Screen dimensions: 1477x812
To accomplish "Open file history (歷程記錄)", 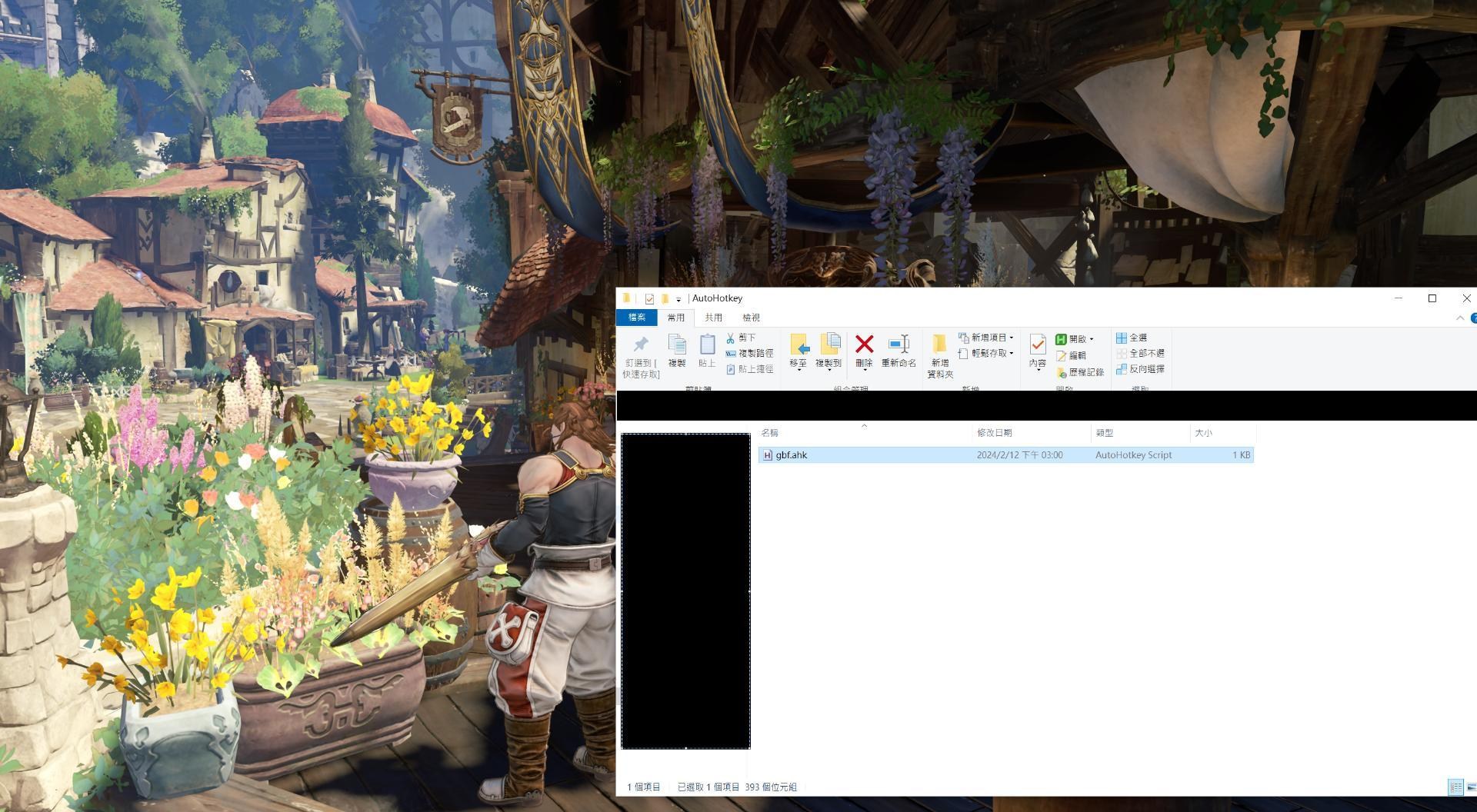I will (x=1080, y=372).
